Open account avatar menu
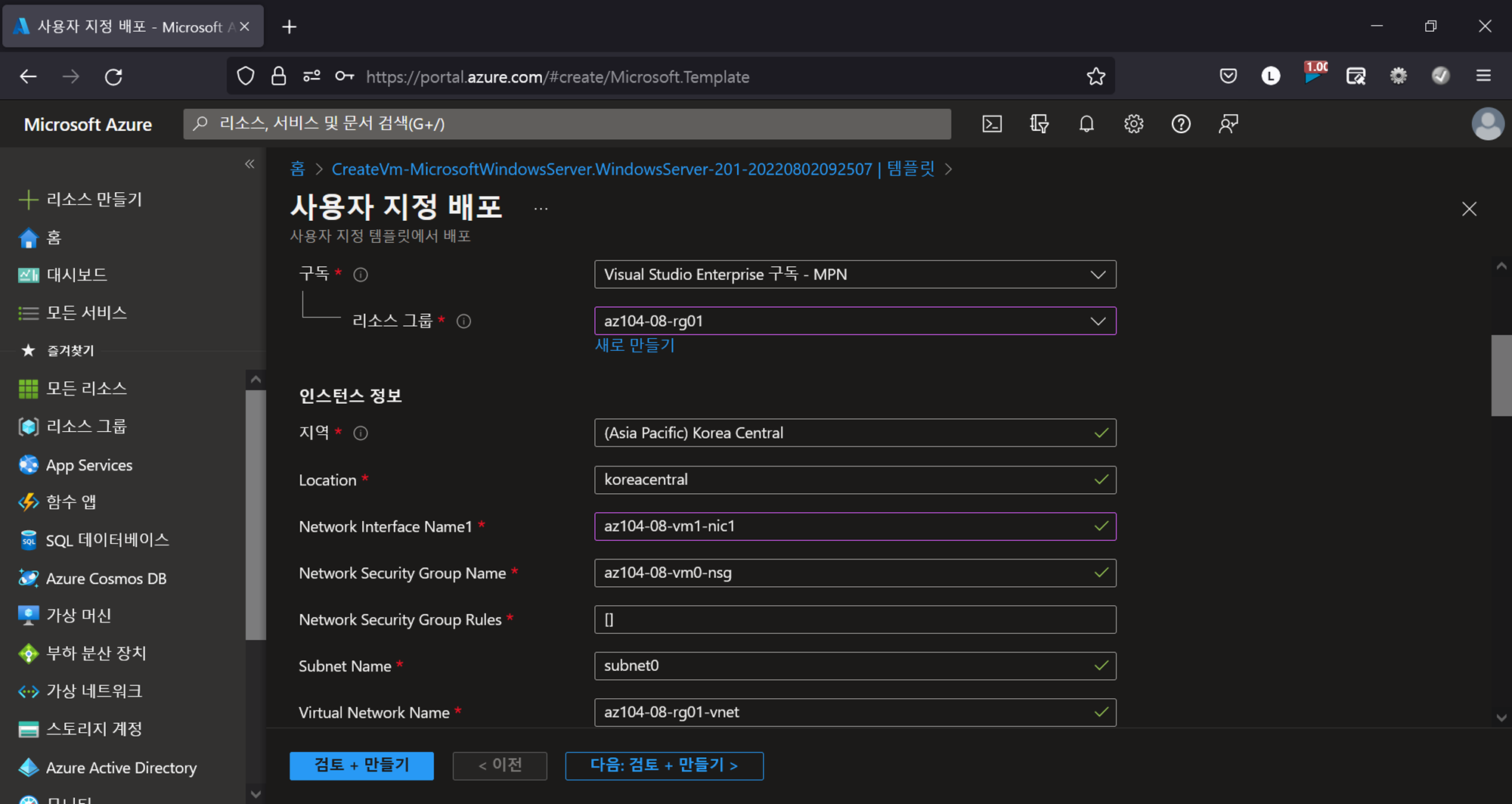The height and width of the screenshot is (804, 1512). pyautogui.click(x=1488, y=124)
